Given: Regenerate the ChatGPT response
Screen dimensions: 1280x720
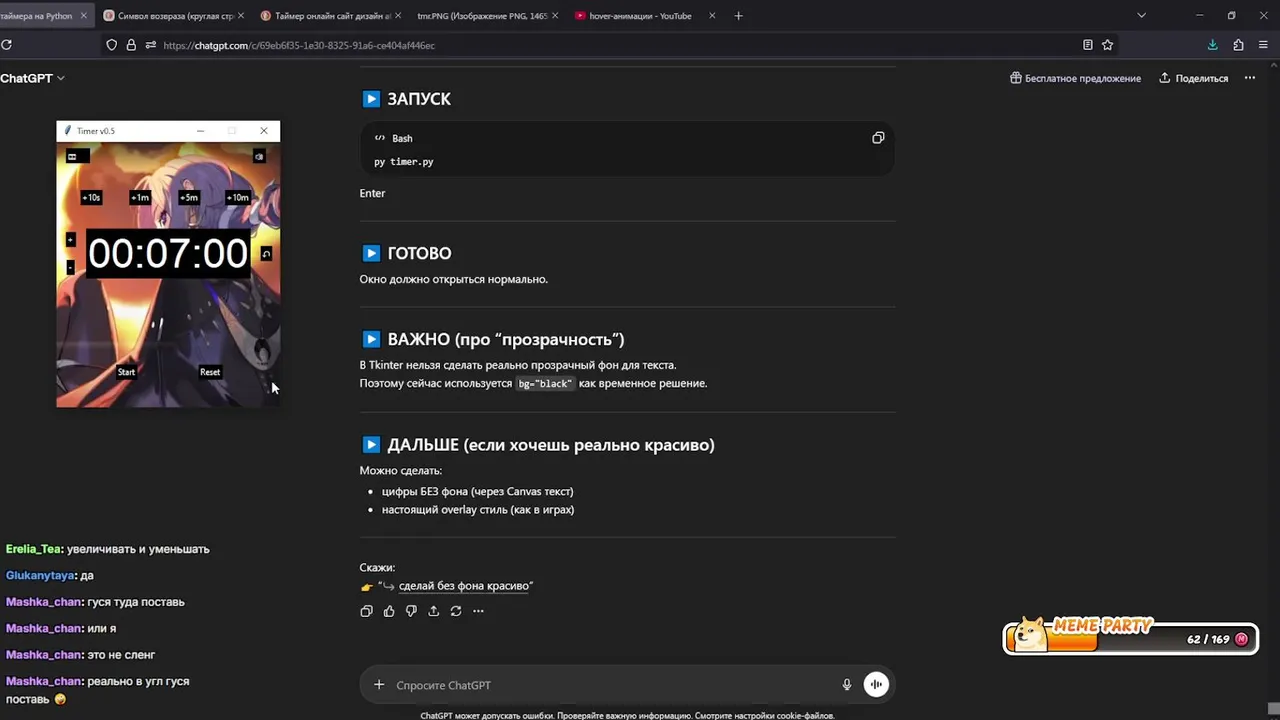Looking at the screenshot, I should [456, 611].
